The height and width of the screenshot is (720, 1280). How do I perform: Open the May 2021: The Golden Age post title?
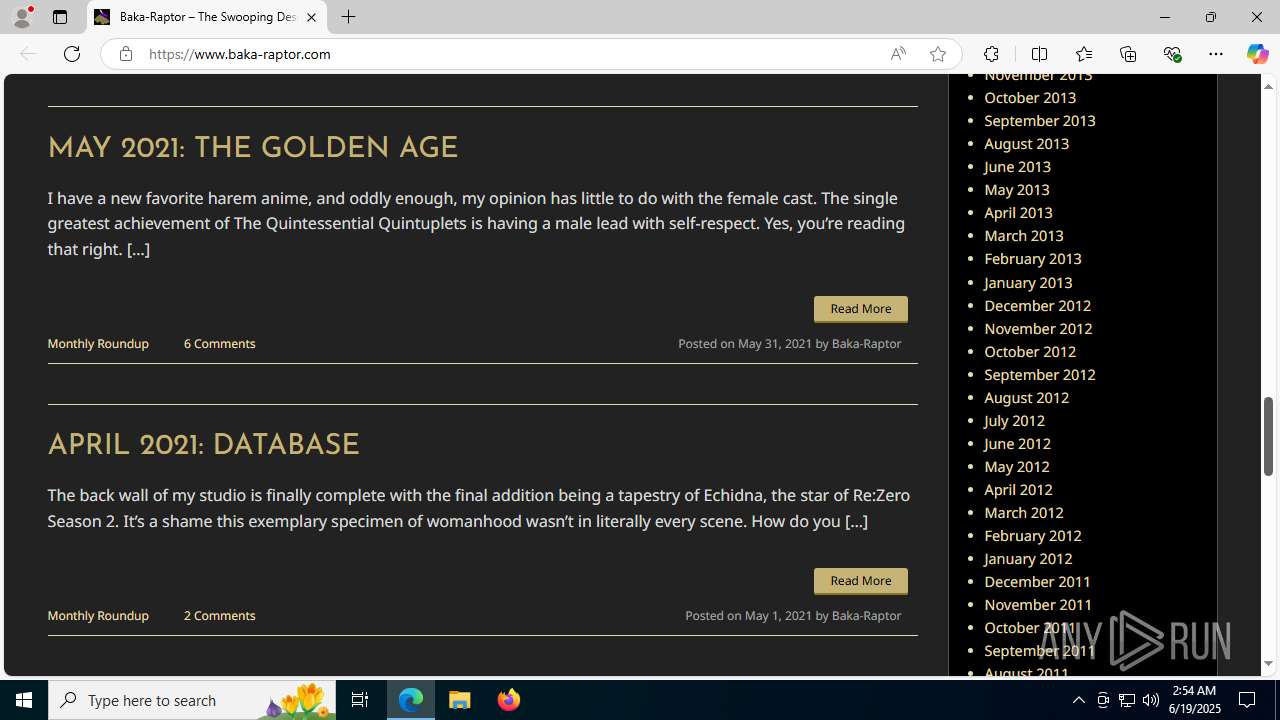(252, 149)
